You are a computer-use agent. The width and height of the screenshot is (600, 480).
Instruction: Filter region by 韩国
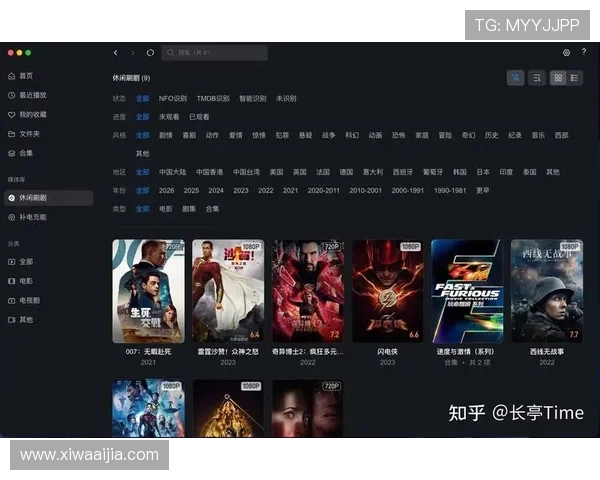(460, 172)
